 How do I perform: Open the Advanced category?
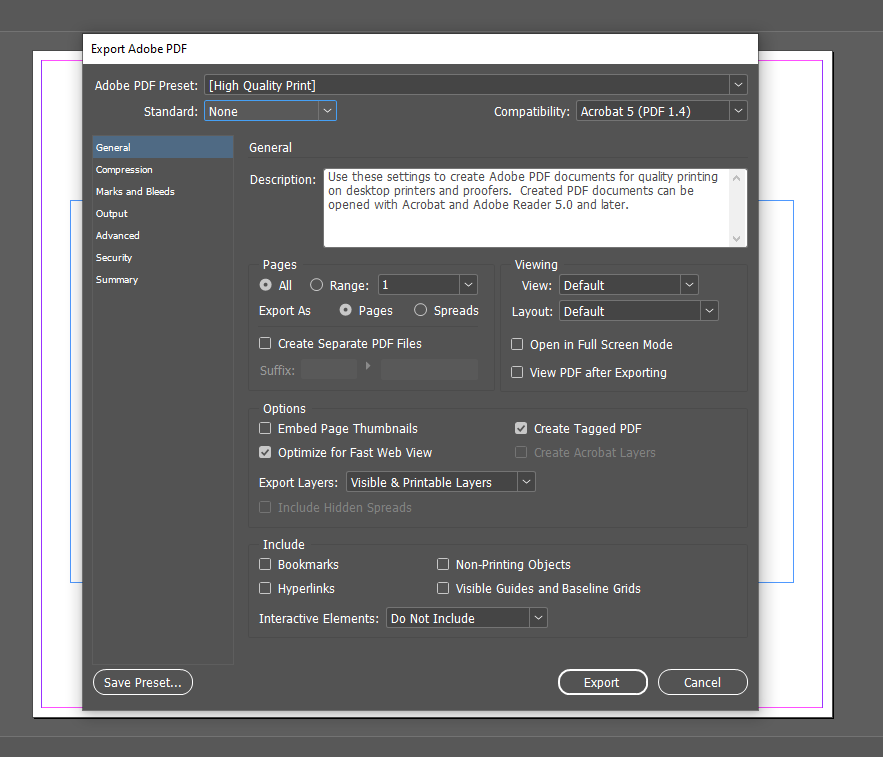[x=163, y=235]
